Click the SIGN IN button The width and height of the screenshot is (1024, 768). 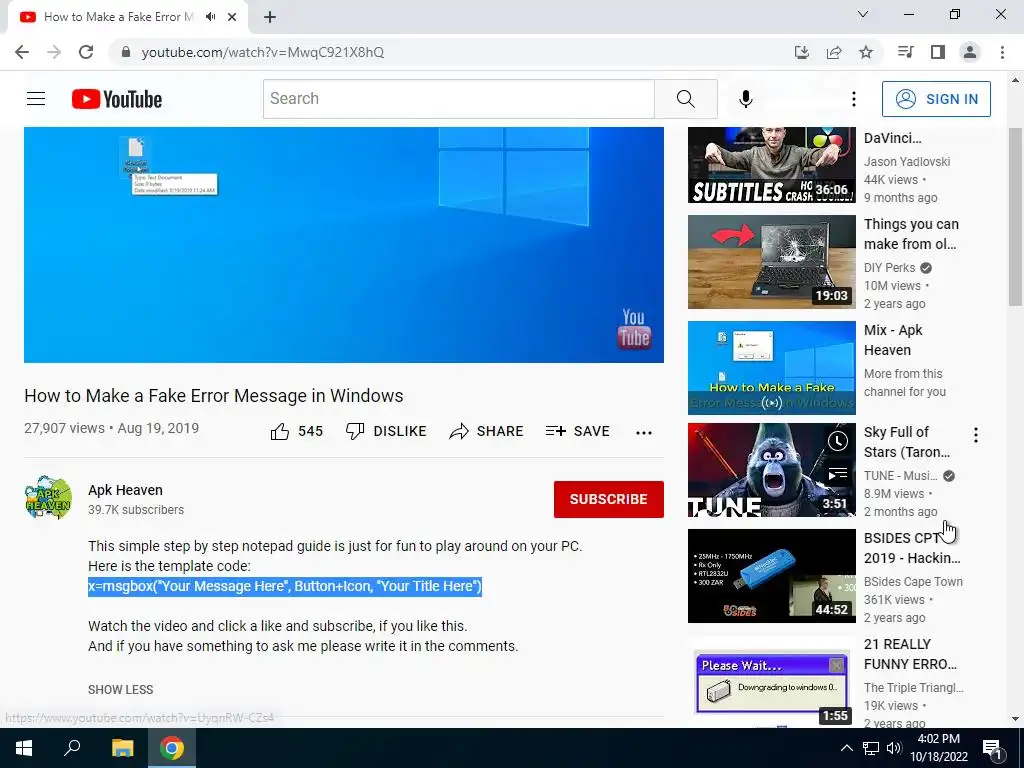(x=936, y=99)
